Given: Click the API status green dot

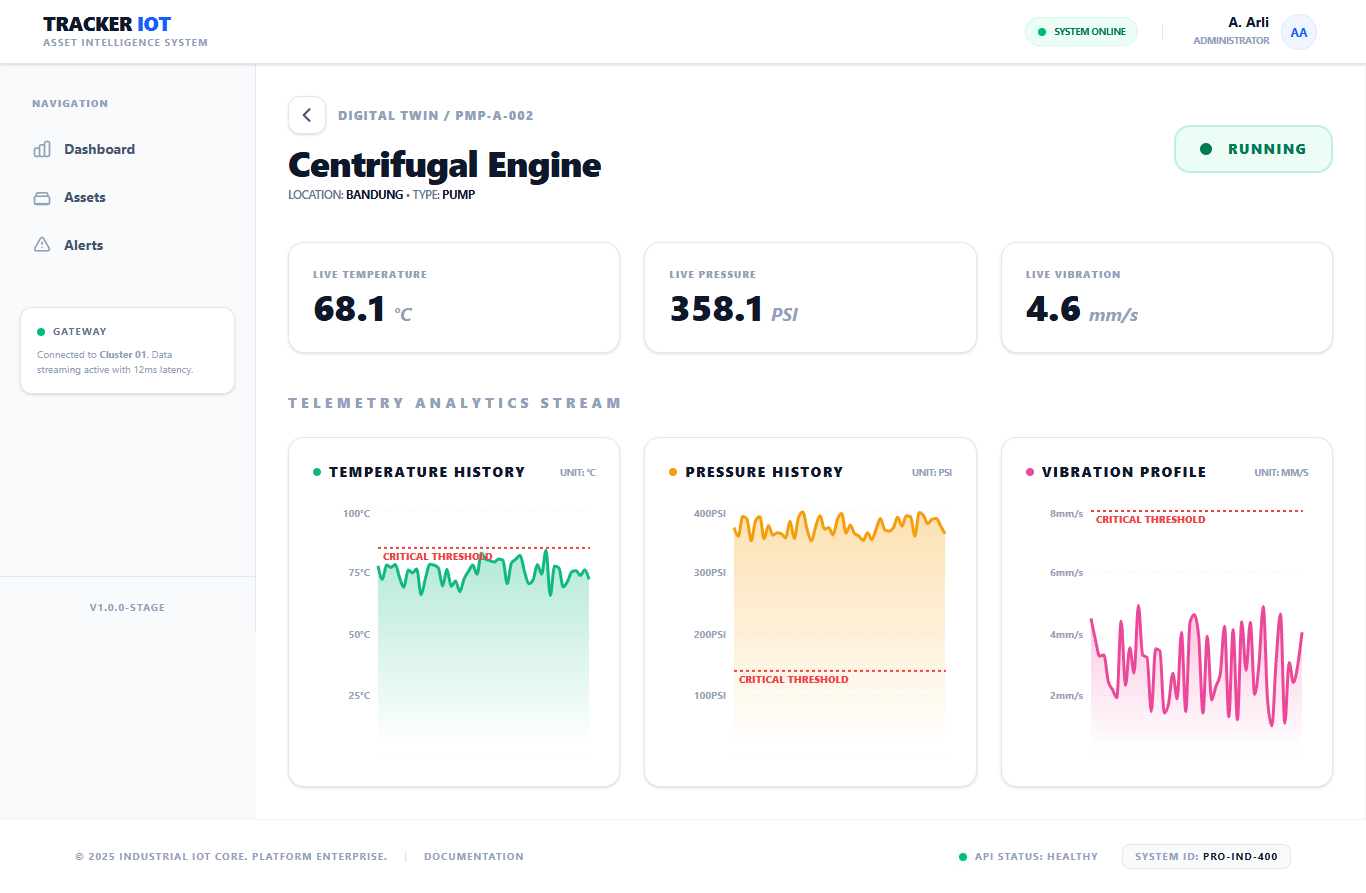Looking at the screenshot, I should tap(963, 857).
